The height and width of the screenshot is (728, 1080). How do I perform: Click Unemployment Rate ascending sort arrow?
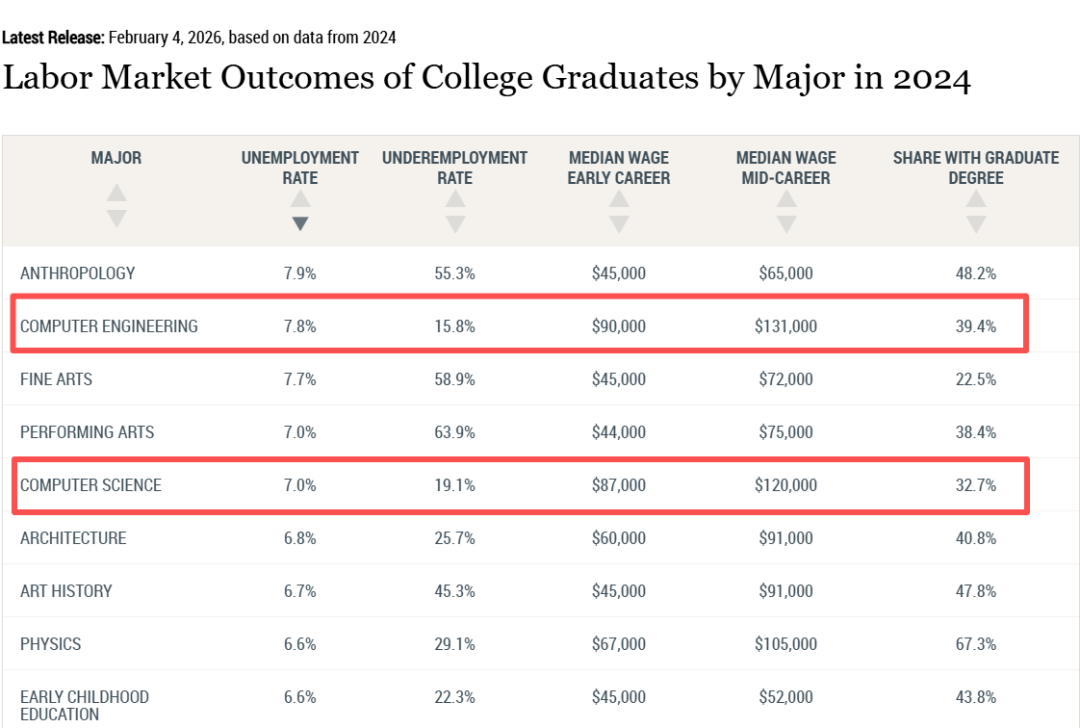[300, 199]
